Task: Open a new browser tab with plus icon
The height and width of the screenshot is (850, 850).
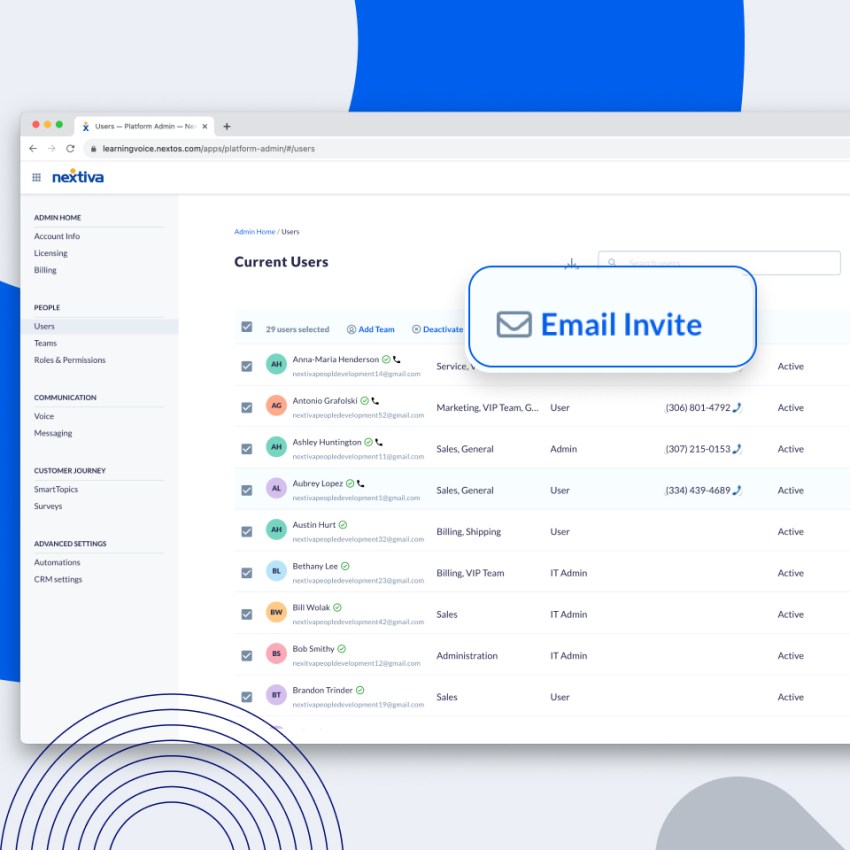Action: tap(227, 126)
